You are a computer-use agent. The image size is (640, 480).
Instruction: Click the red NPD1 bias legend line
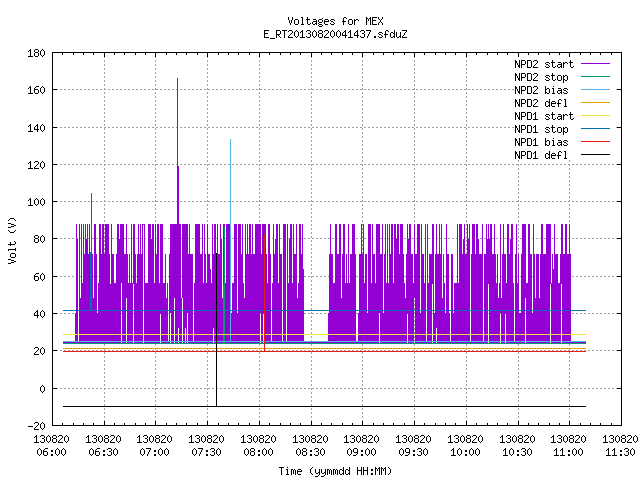click(596, 142)
